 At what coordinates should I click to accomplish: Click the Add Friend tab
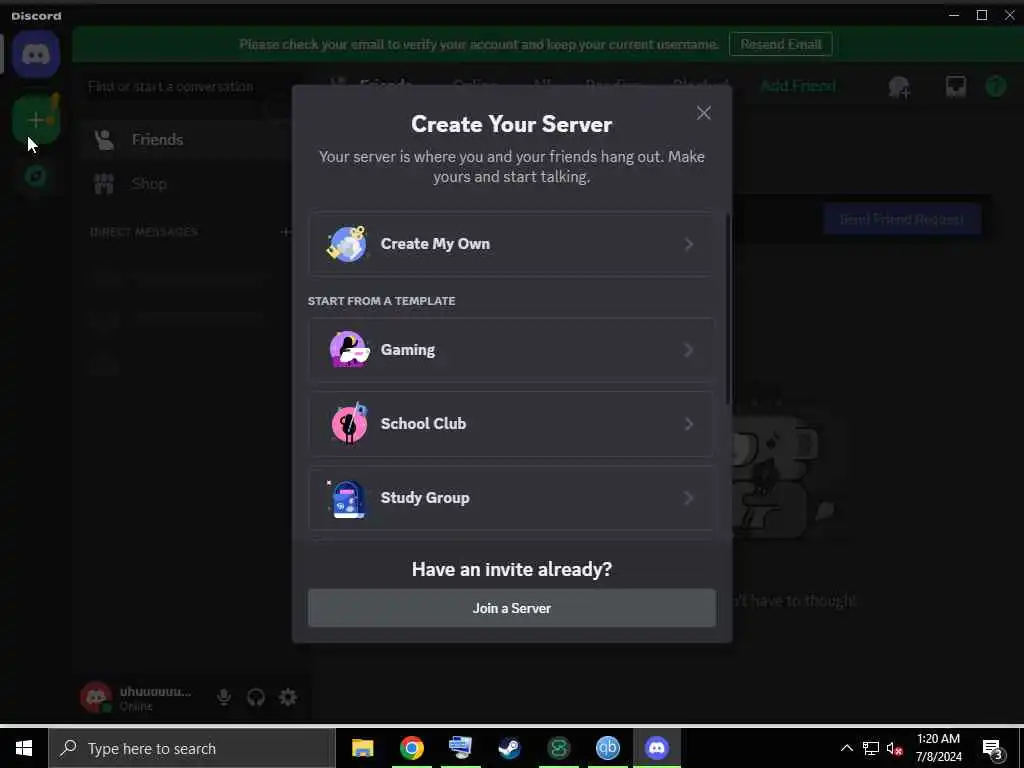point(797,86)
